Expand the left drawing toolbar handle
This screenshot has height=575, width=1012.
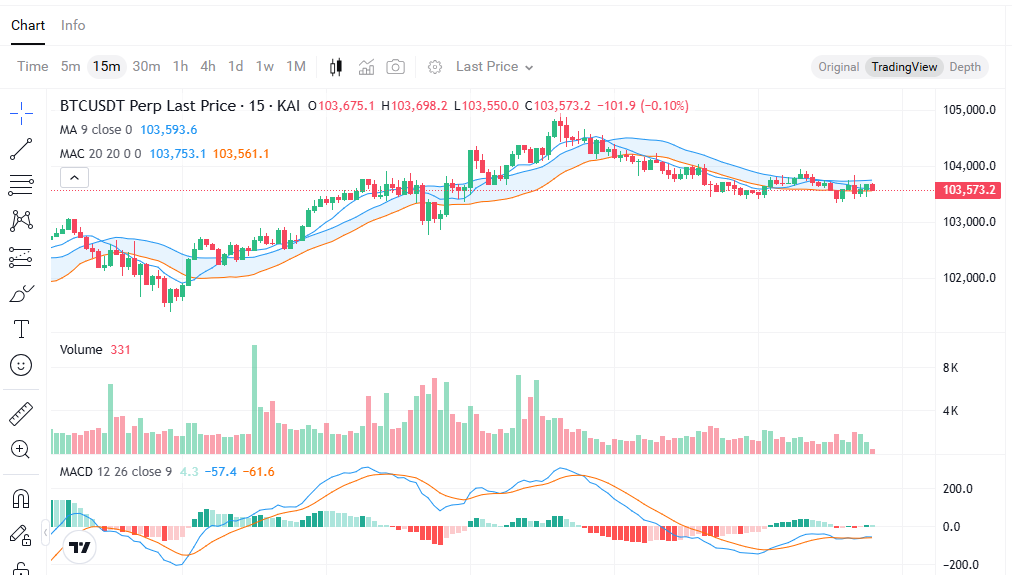tap(46, 533)
